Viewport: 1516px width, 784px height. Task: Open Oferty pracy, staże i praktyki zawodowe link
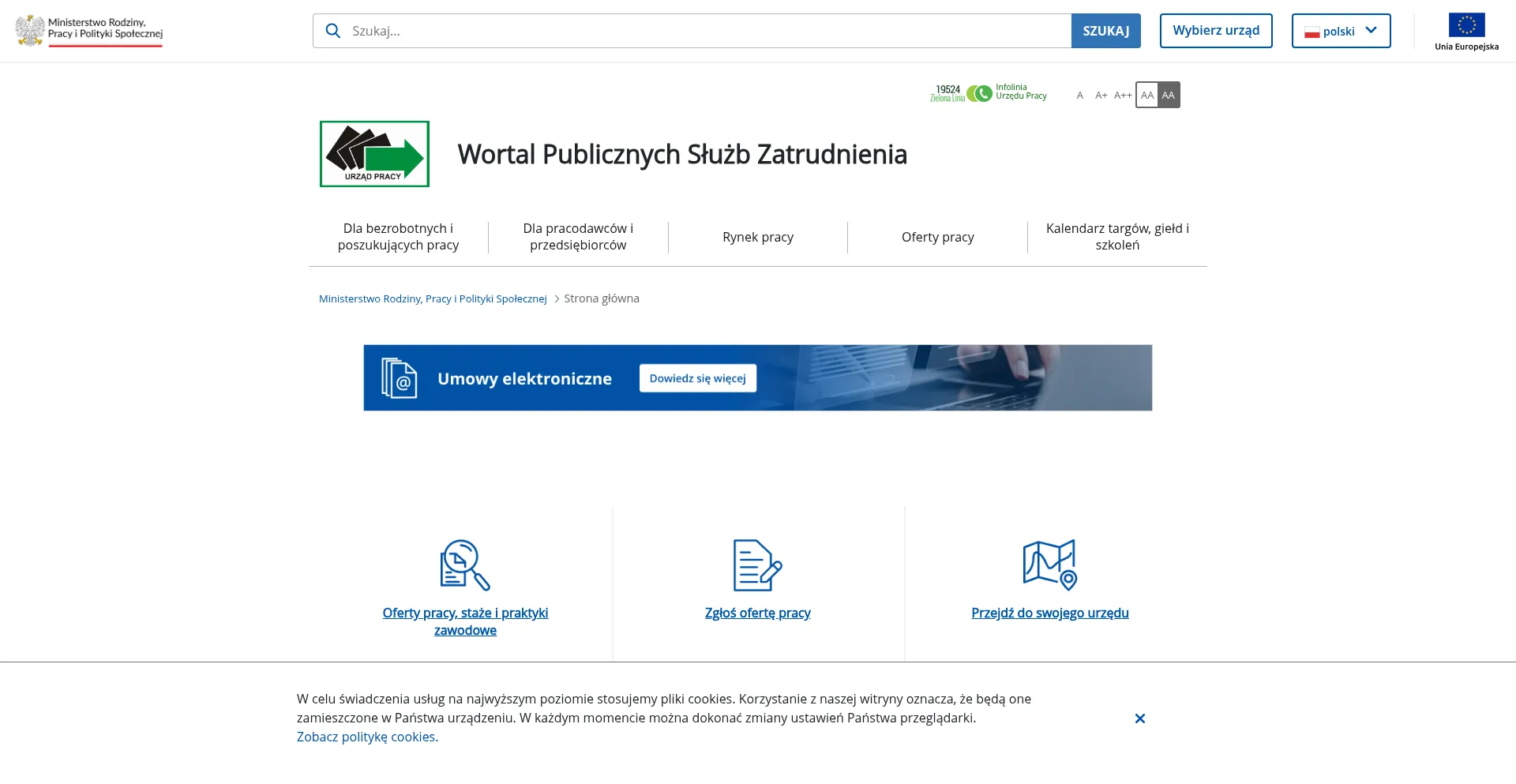pyautogui.click(x=465, y=621)
